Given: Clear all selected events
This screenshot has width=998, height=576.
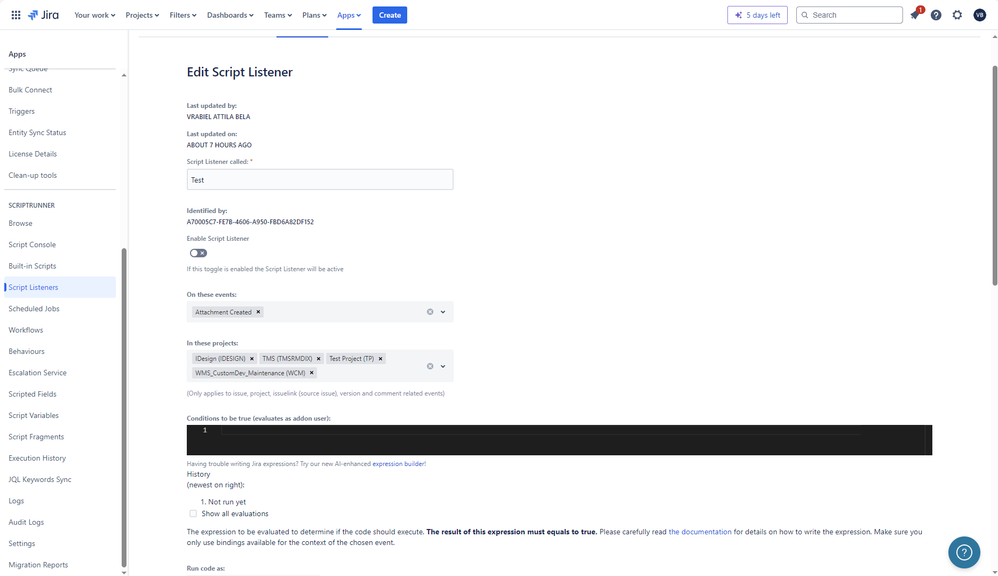Looking at the screenshot, I should (x=430, y=312).
